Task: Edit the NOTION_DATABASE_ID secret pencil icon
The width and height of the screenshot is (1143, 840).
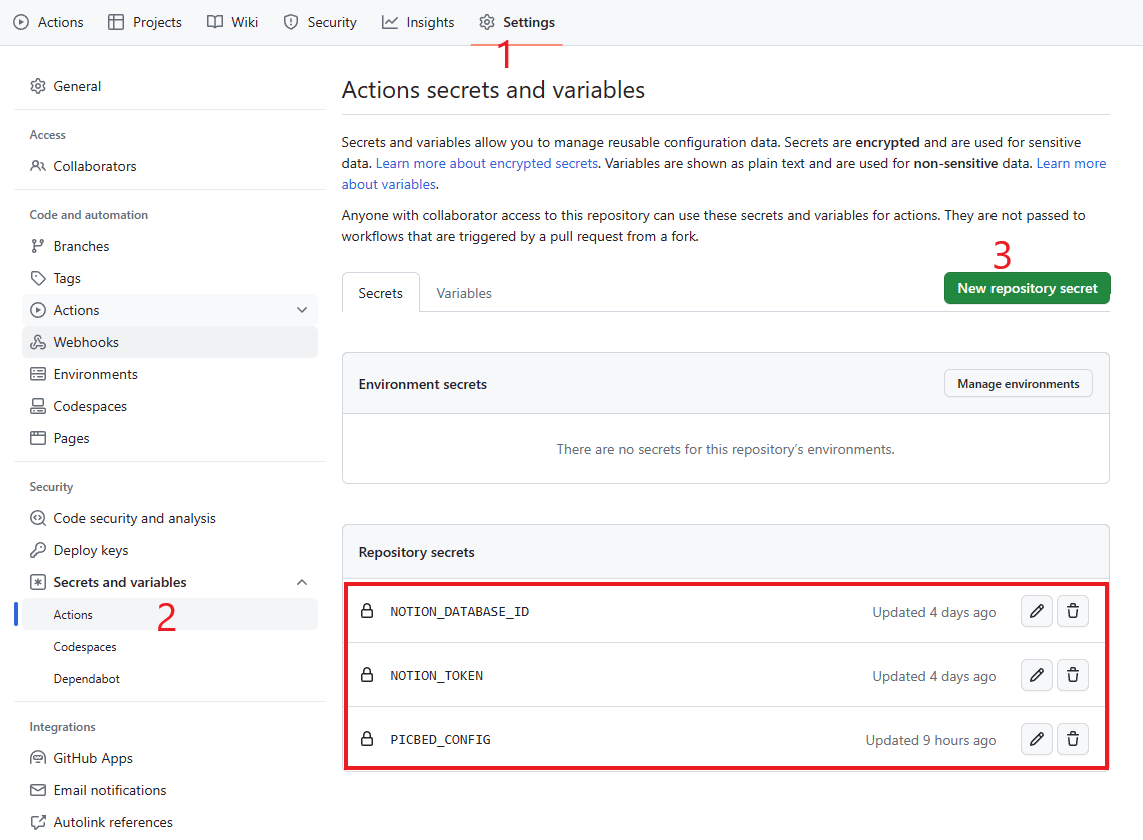Action: click(1037, 611)
